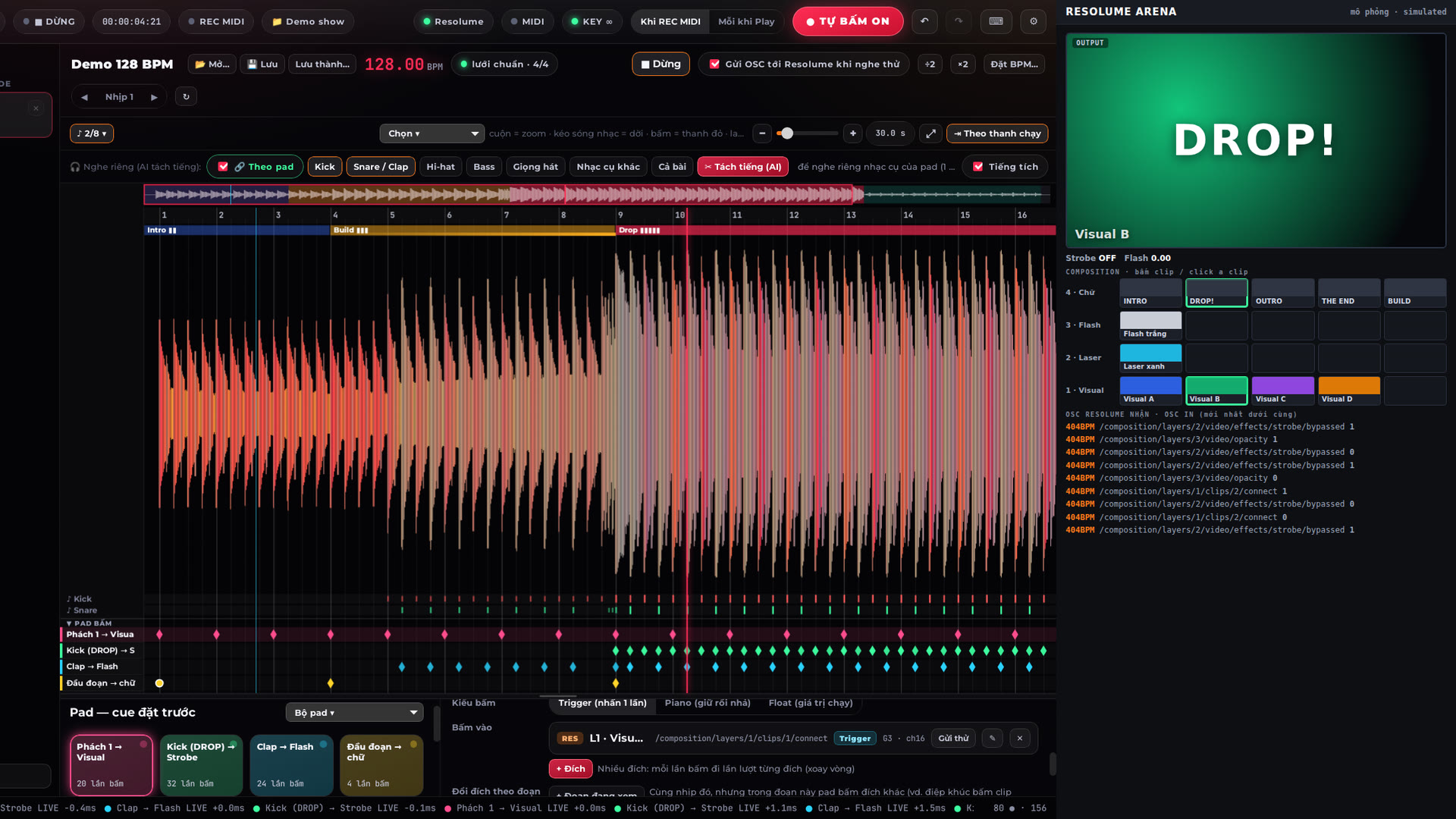1456x819 pixels.
Task: Zoom in with the plus button
Action: 852,133
